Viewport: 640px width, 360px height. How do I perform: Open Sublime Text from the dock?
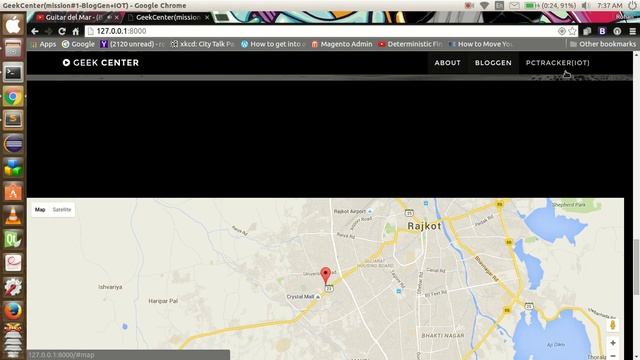click(13, 120)
